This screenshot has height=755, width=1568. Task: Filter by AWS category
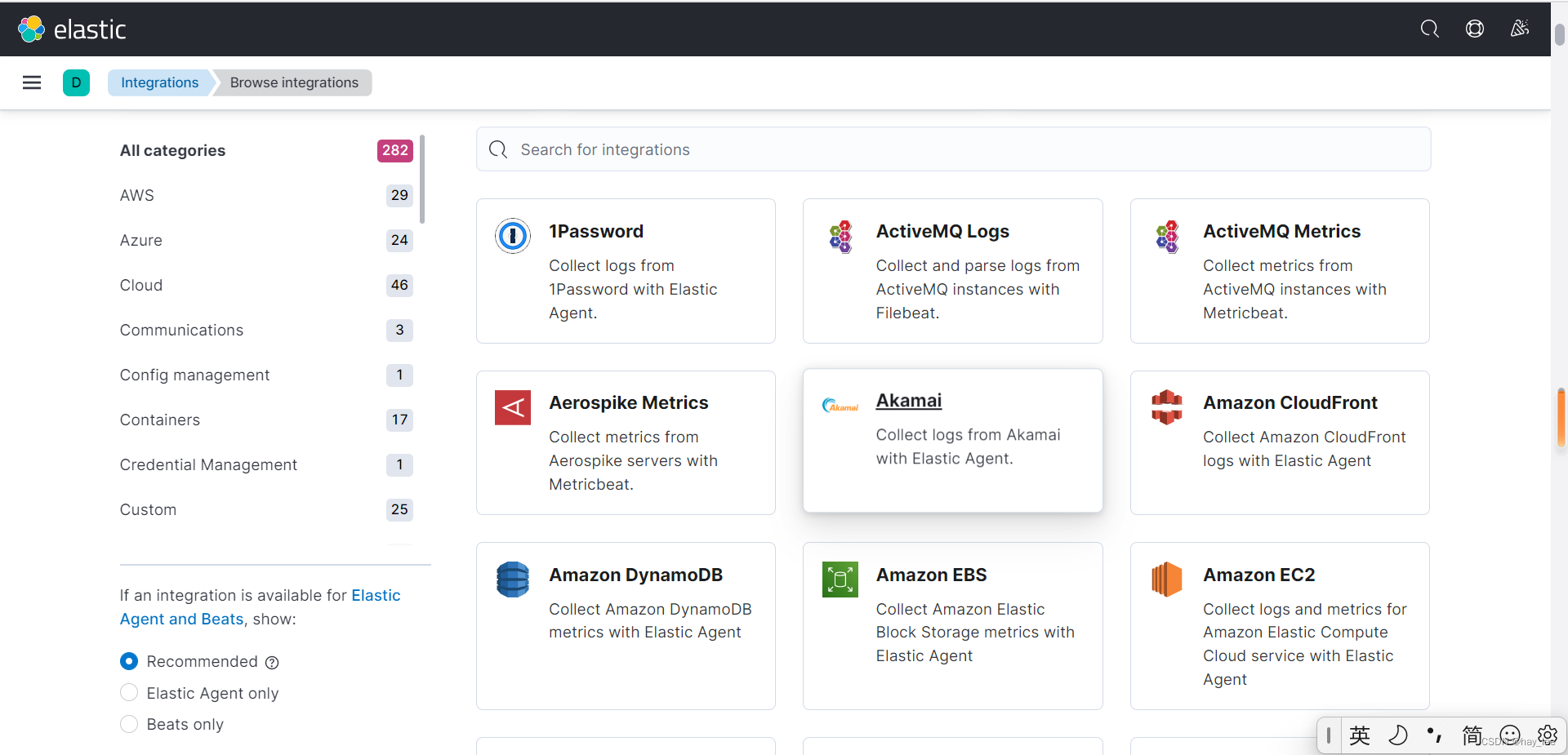(266, 195)
